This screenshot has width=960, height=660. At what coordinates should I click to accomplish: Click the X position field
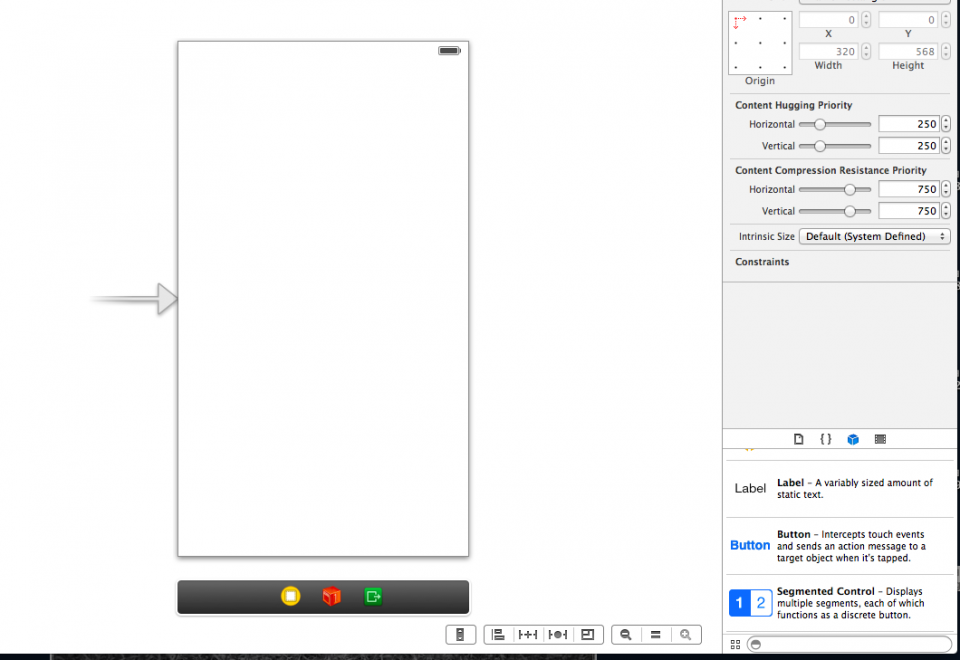click(828, 20)
